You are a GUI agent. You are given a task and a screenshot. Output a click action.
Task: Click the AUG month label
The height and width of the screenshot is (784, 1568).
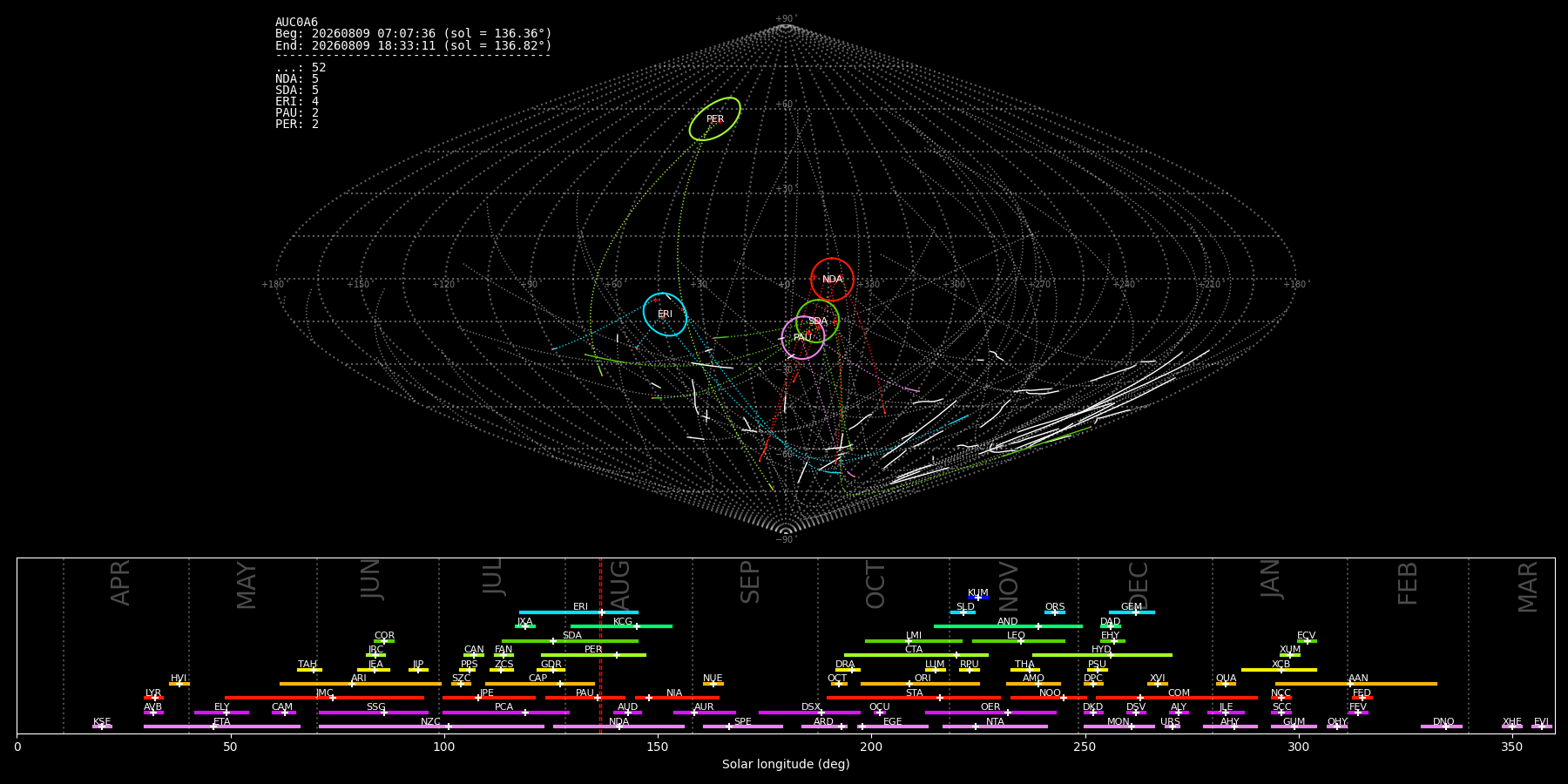point(620,583)
